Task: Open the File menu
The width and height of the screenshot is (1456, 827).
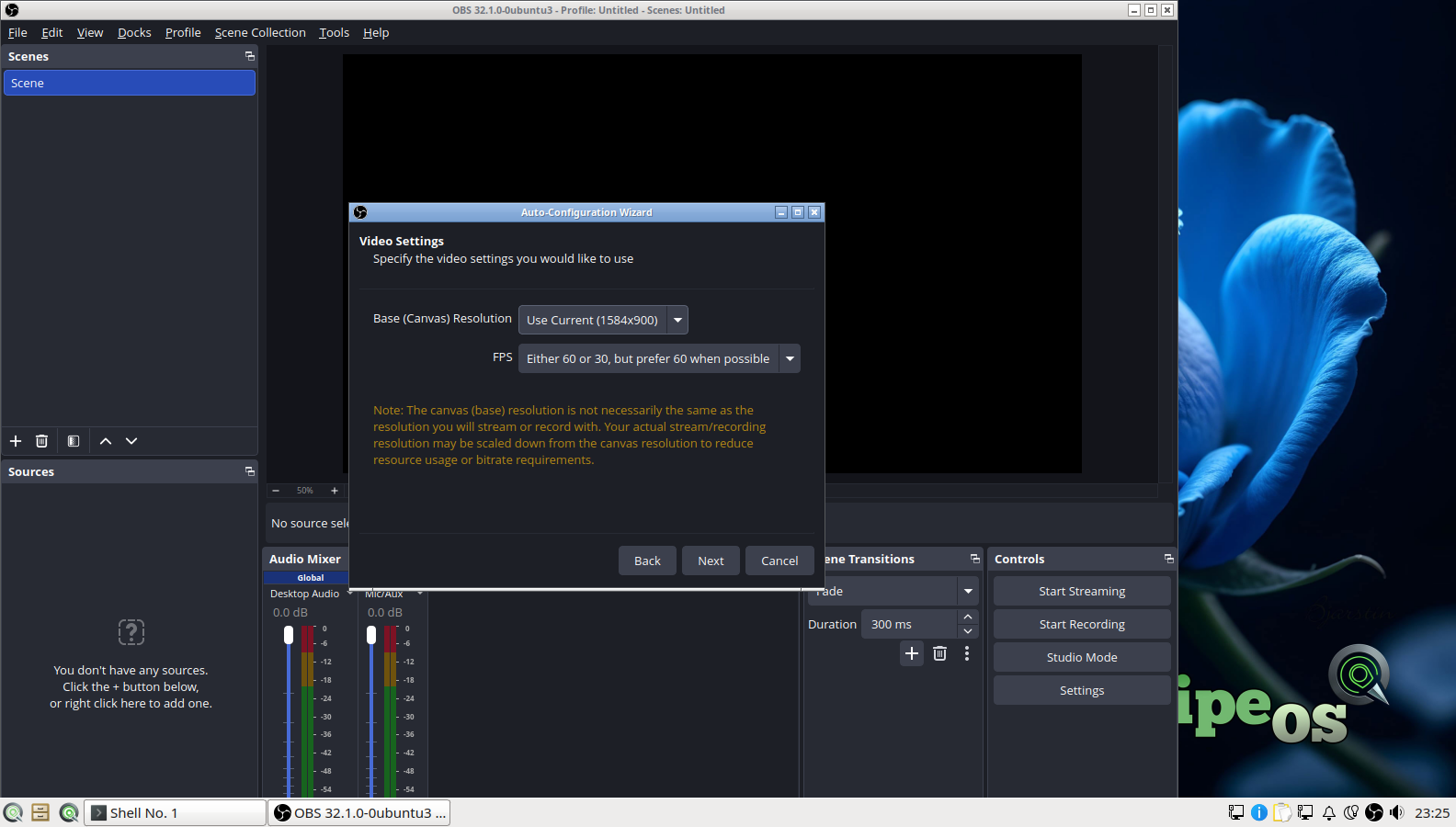Action: (17, 32)
